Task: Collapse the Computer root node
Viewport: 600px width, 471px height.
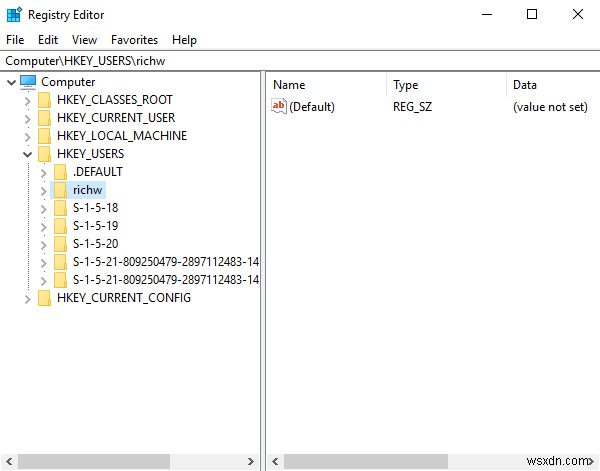Action: 11,82
